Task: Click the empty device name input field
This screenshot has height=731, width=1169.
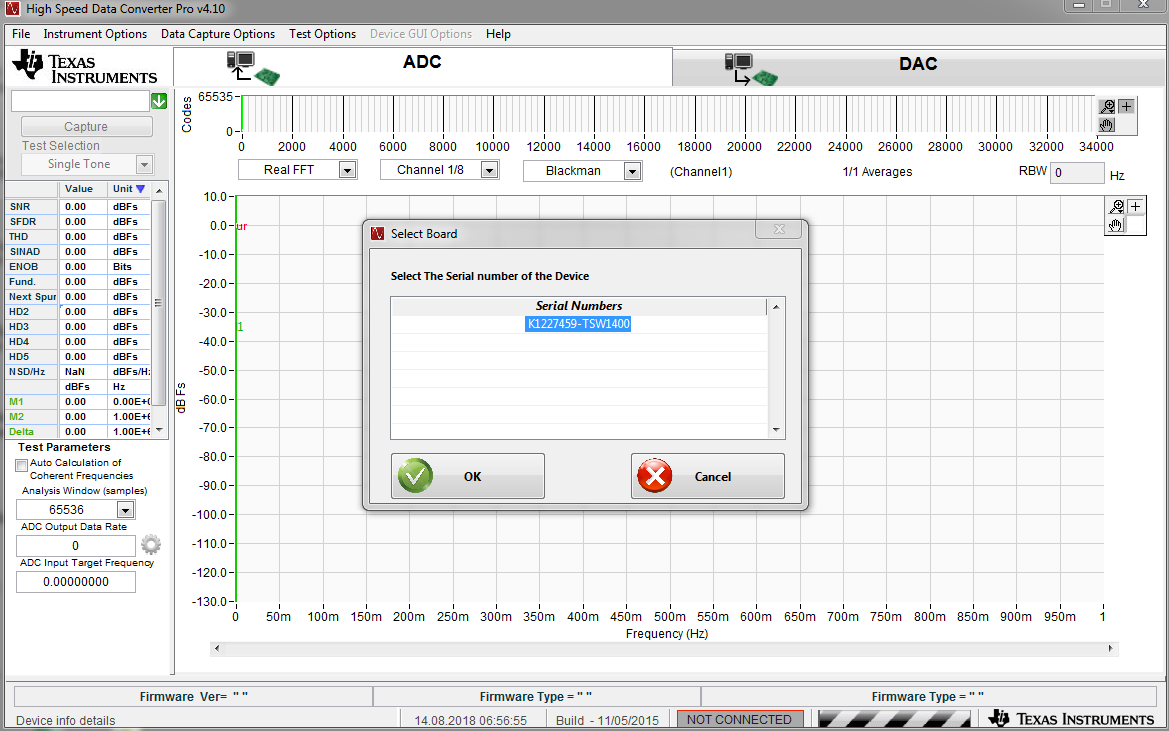Action: click(81, 101)
